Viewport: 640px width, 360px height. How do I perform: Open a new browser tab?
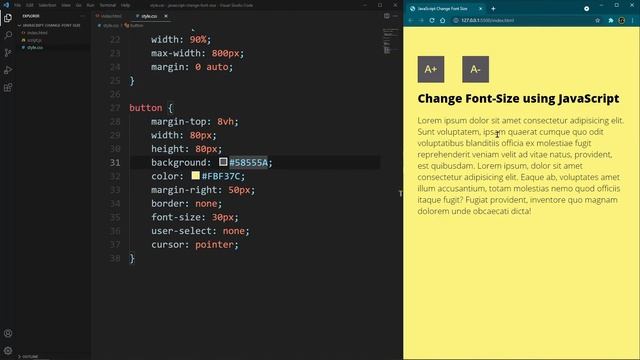coord(493,9)
